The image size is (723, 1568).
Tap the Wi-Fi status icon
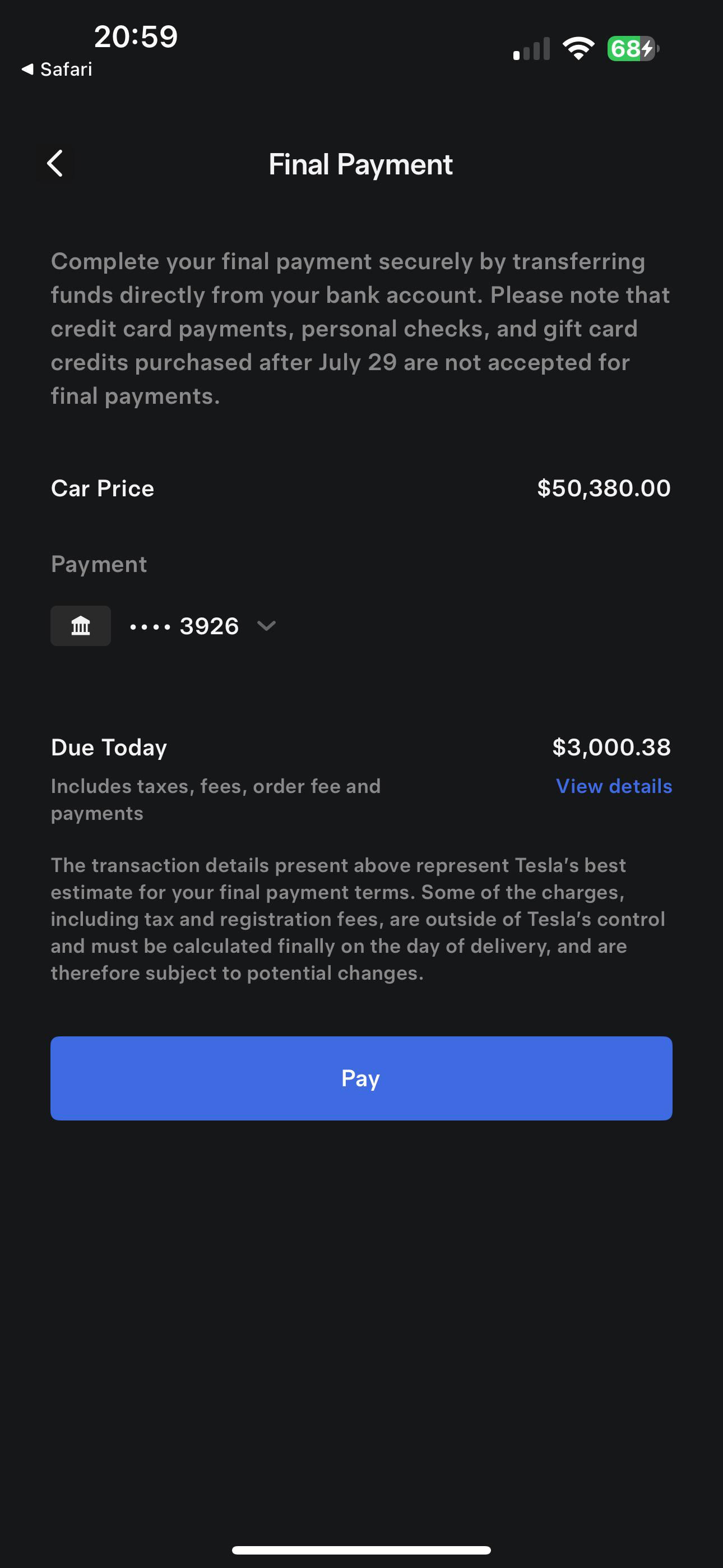(x=578, y=49)
